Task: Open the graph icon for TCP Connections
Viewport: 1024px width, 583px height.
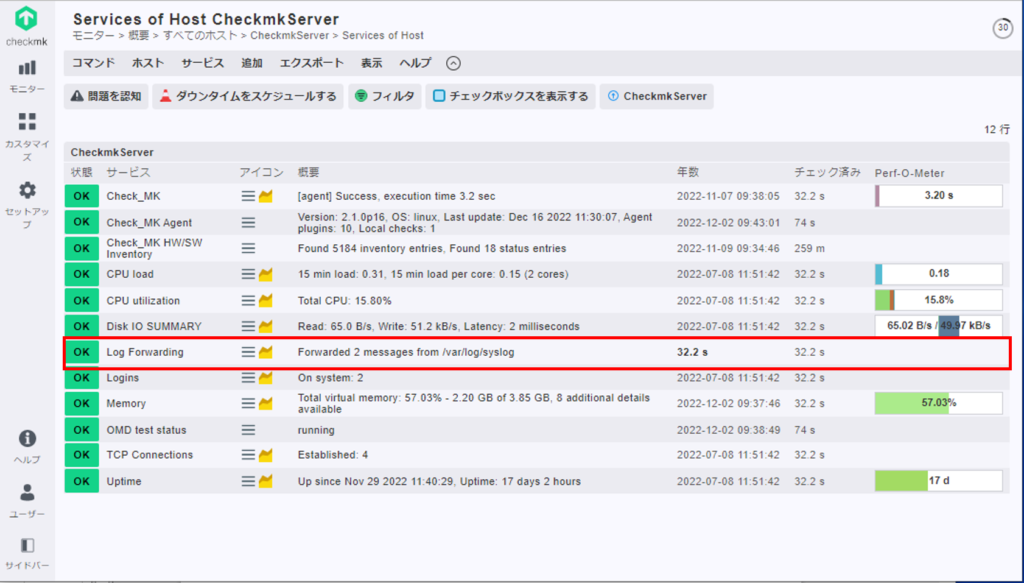Action: [266, 455]
